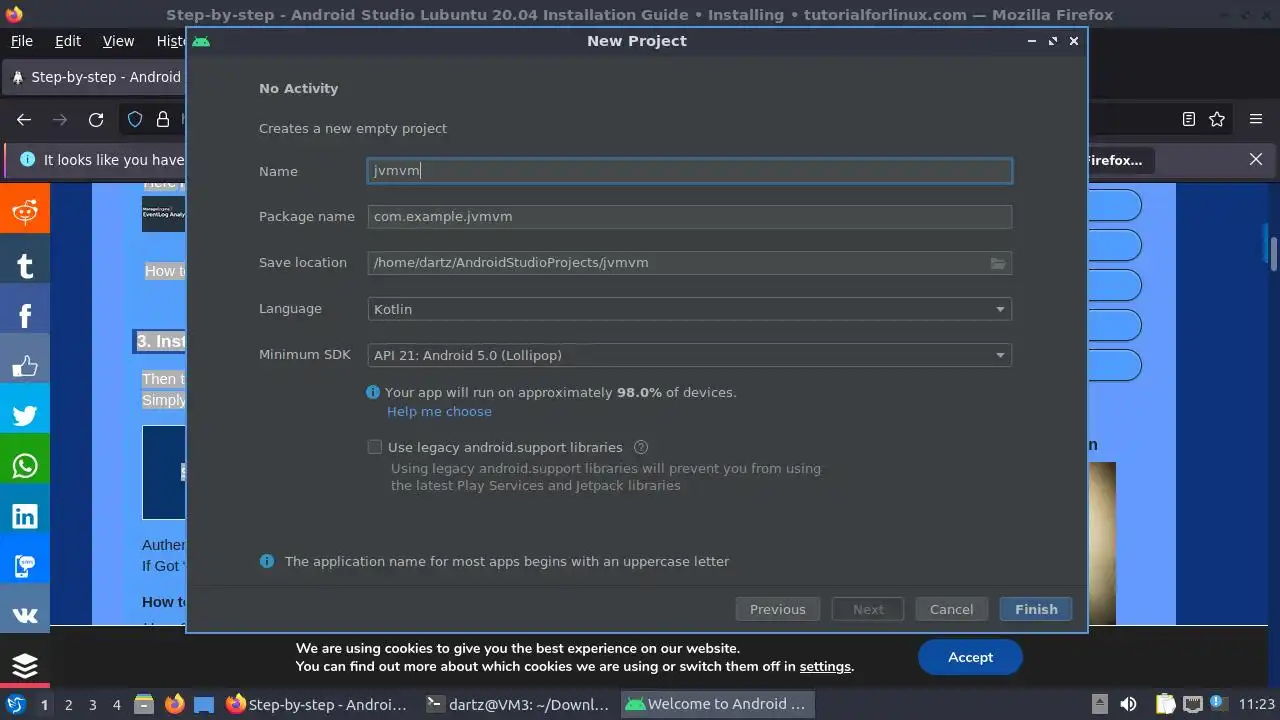Viewport: 1280px width, 720px height.
Task: Click help question icon beside legacy libraries
Action: coord(641,447)
